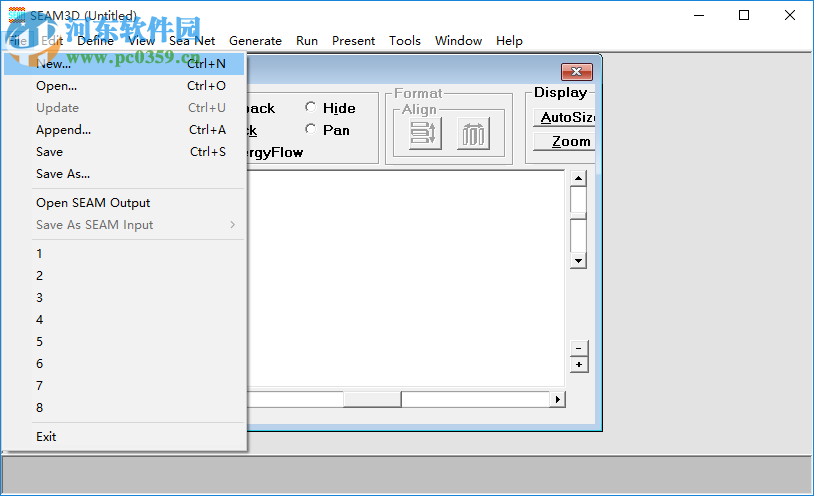Click Append... menu entry
Viewport: 814px width, 496px height.
pyautogui.click(x=124, y=130)
